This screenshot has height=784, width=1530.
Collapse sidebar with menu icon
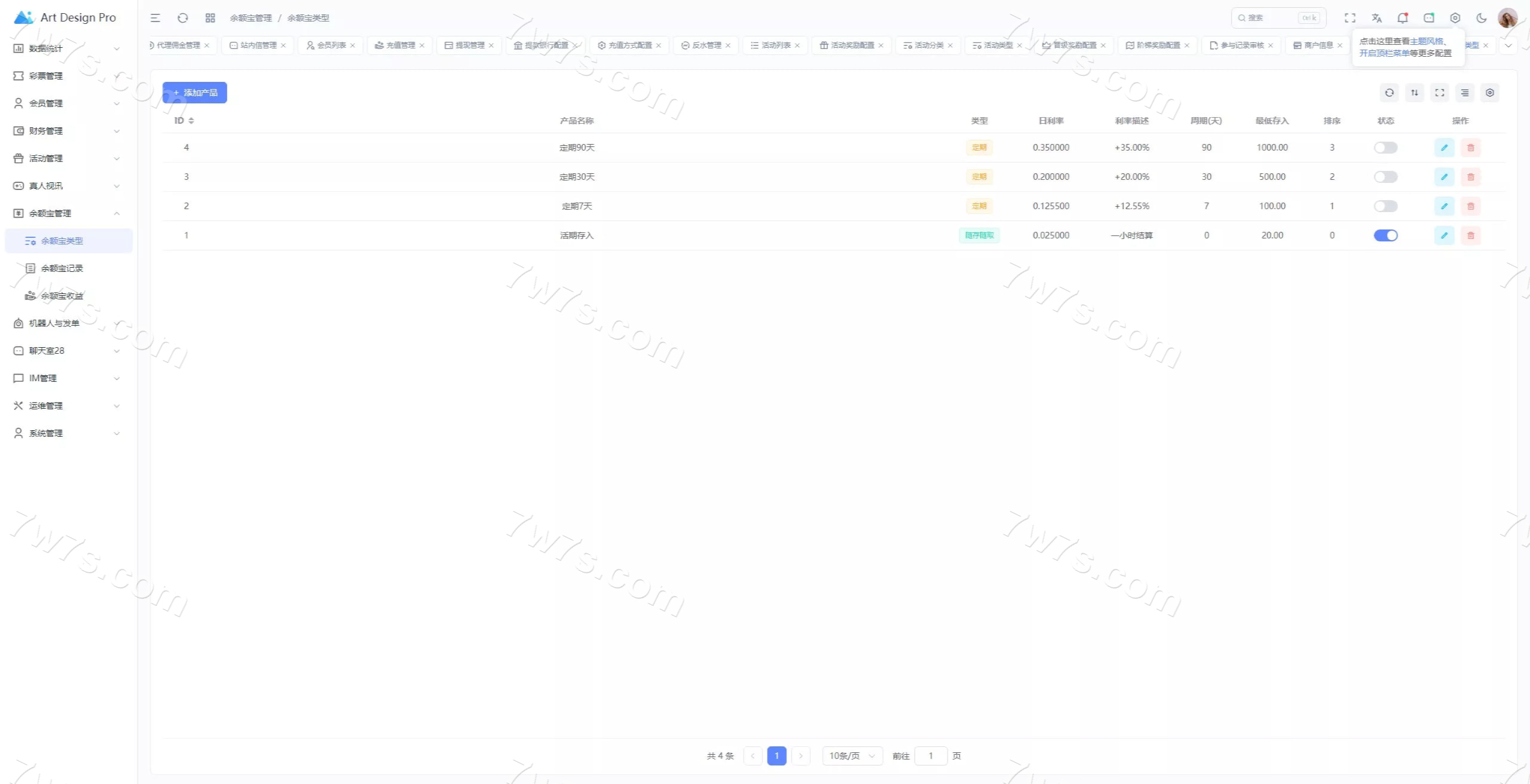point(155,18)
